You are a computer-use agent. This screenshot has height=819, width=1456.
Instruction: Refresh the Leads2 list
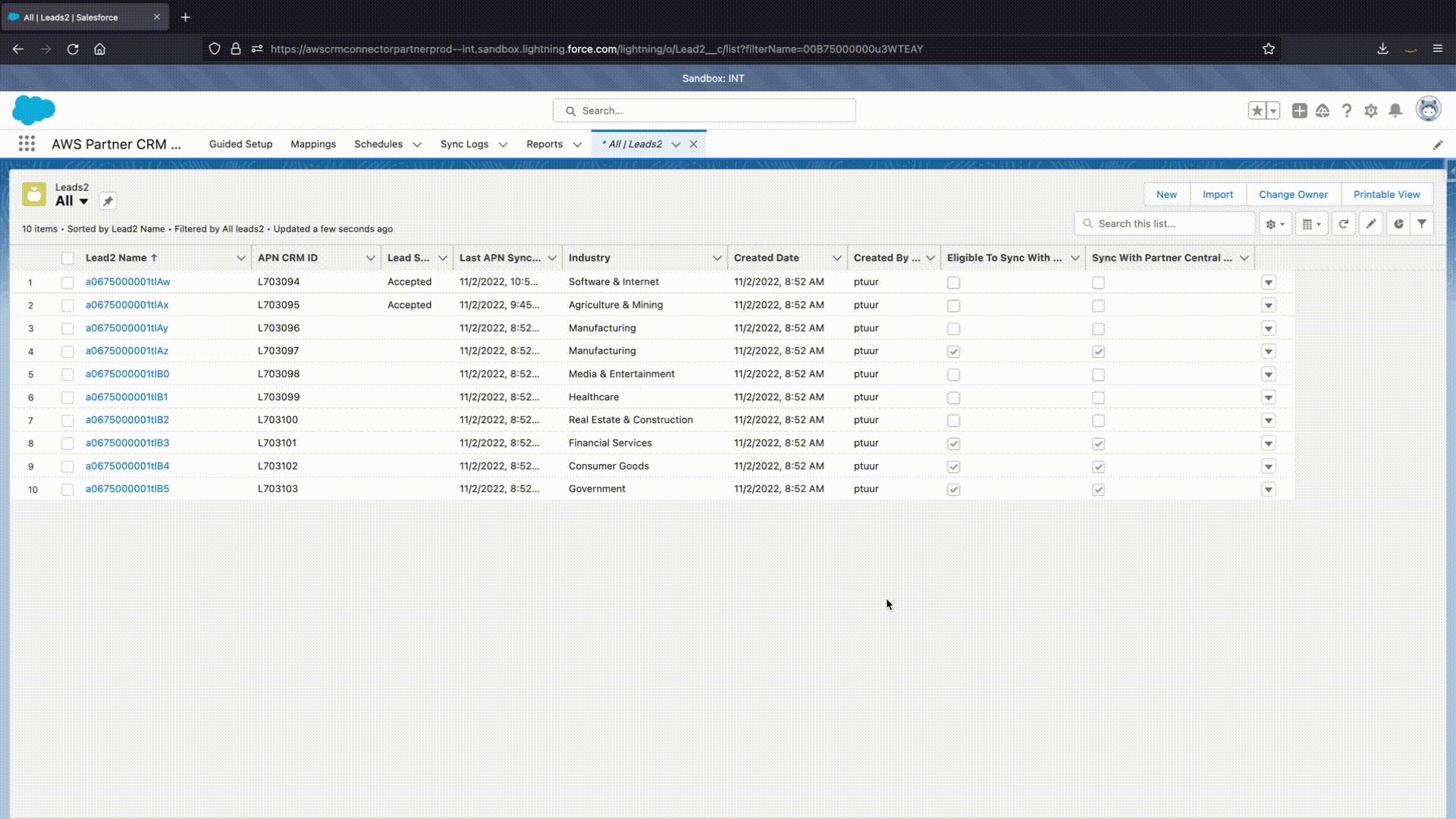coord(1343,224)
